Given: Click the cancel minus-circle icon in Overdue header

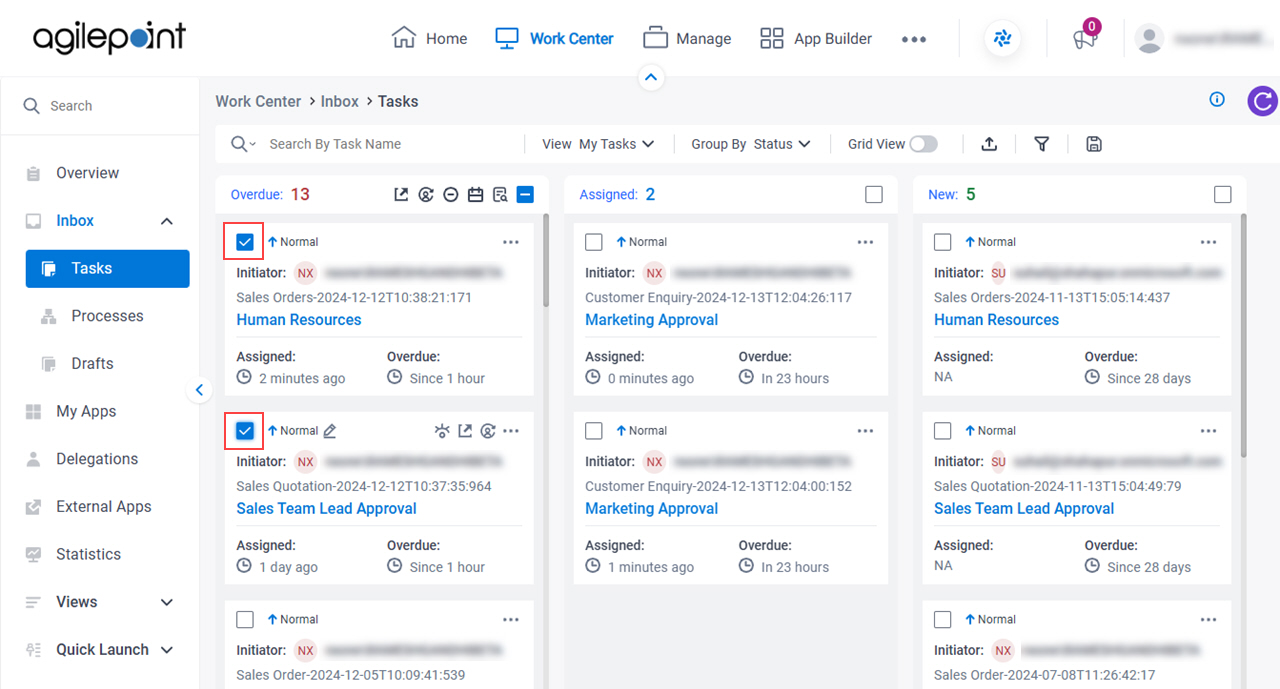Looking at the screenshot, I should 451,195.
